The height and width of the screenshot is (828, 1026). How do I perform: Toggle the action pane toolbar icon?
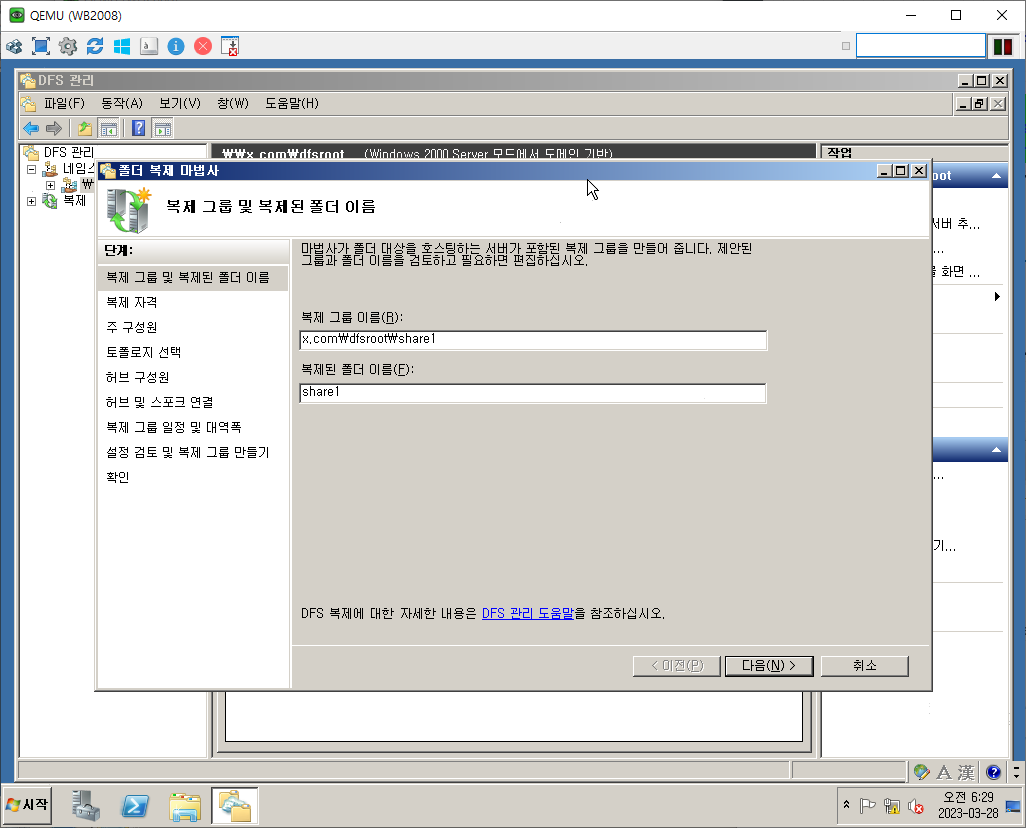(162, 128)
